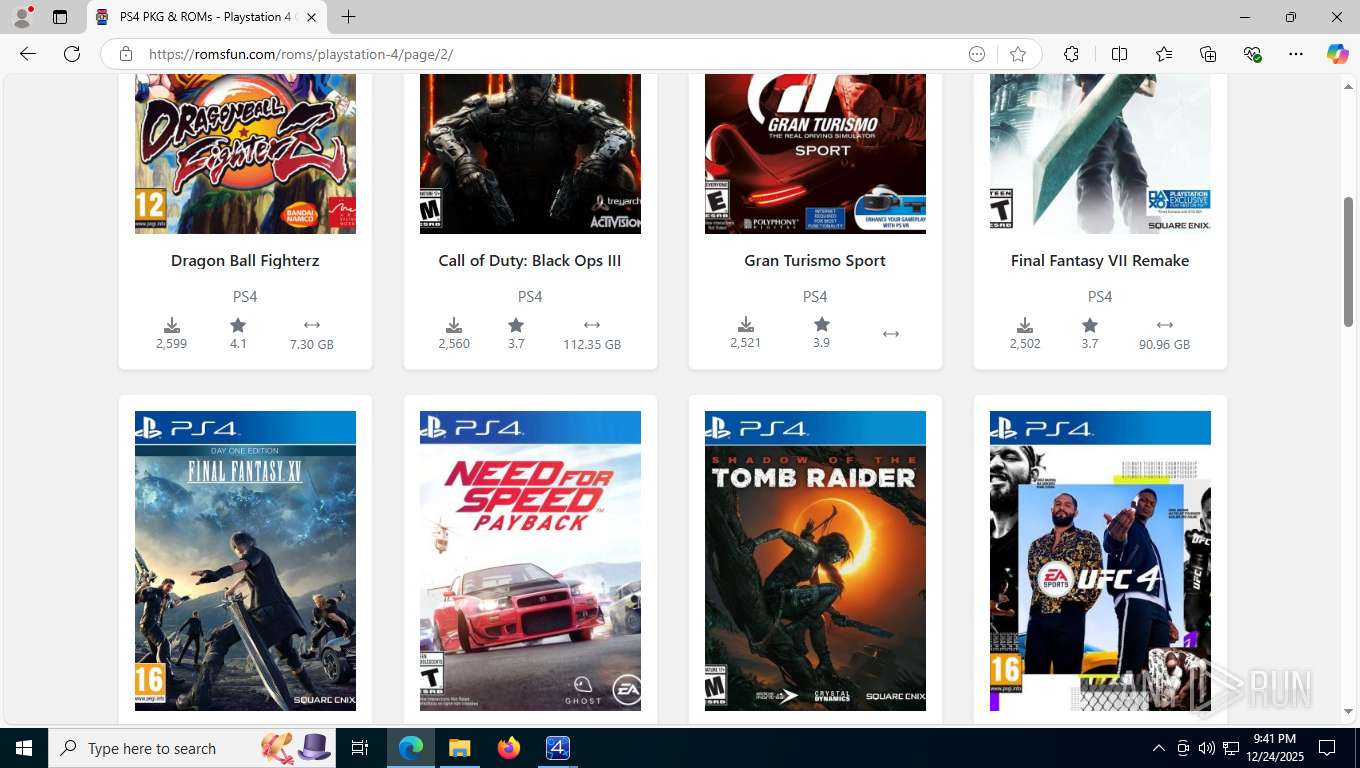1360x768 pixels.
Task: Launch Copilot sidebar
Action: point(1337,54)
